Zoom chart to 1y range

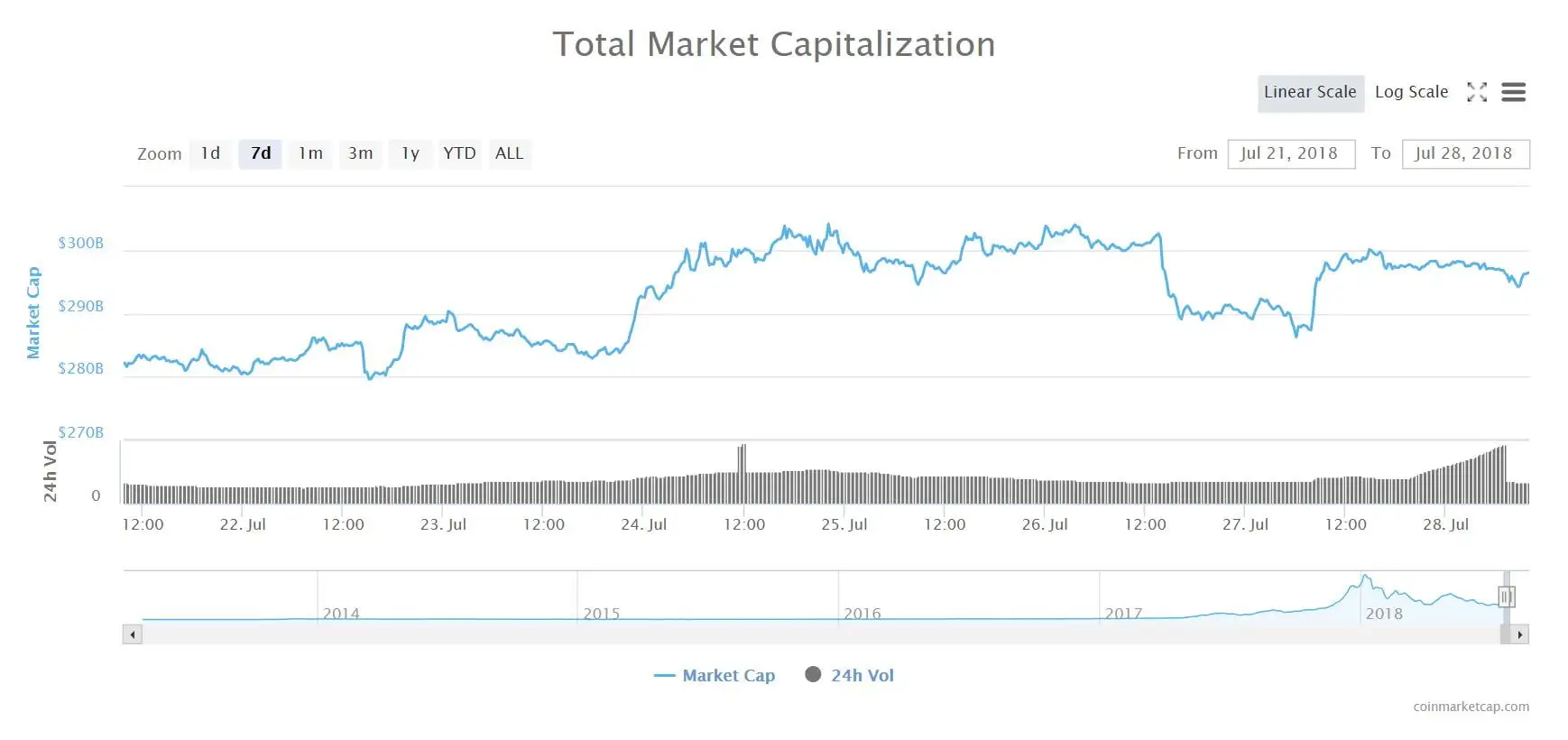[410, 153]
